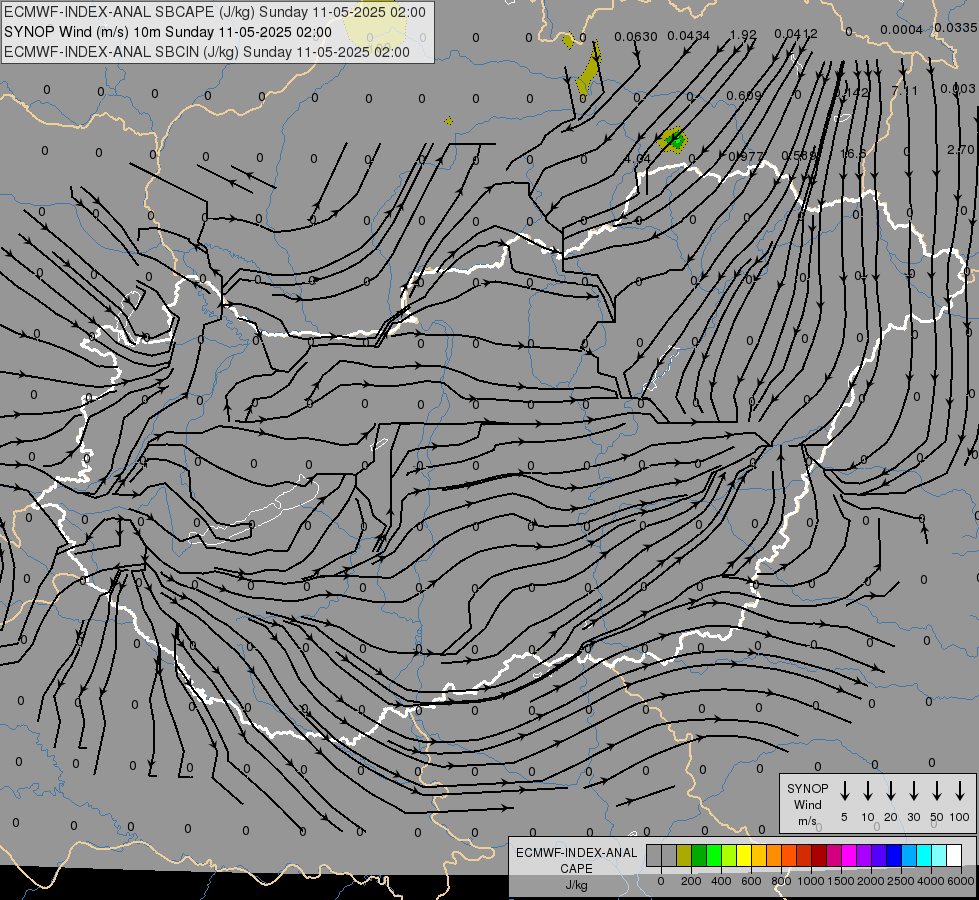
Task: Click the m/s unit label in the wind legend
Action: [x=807, y=821]
